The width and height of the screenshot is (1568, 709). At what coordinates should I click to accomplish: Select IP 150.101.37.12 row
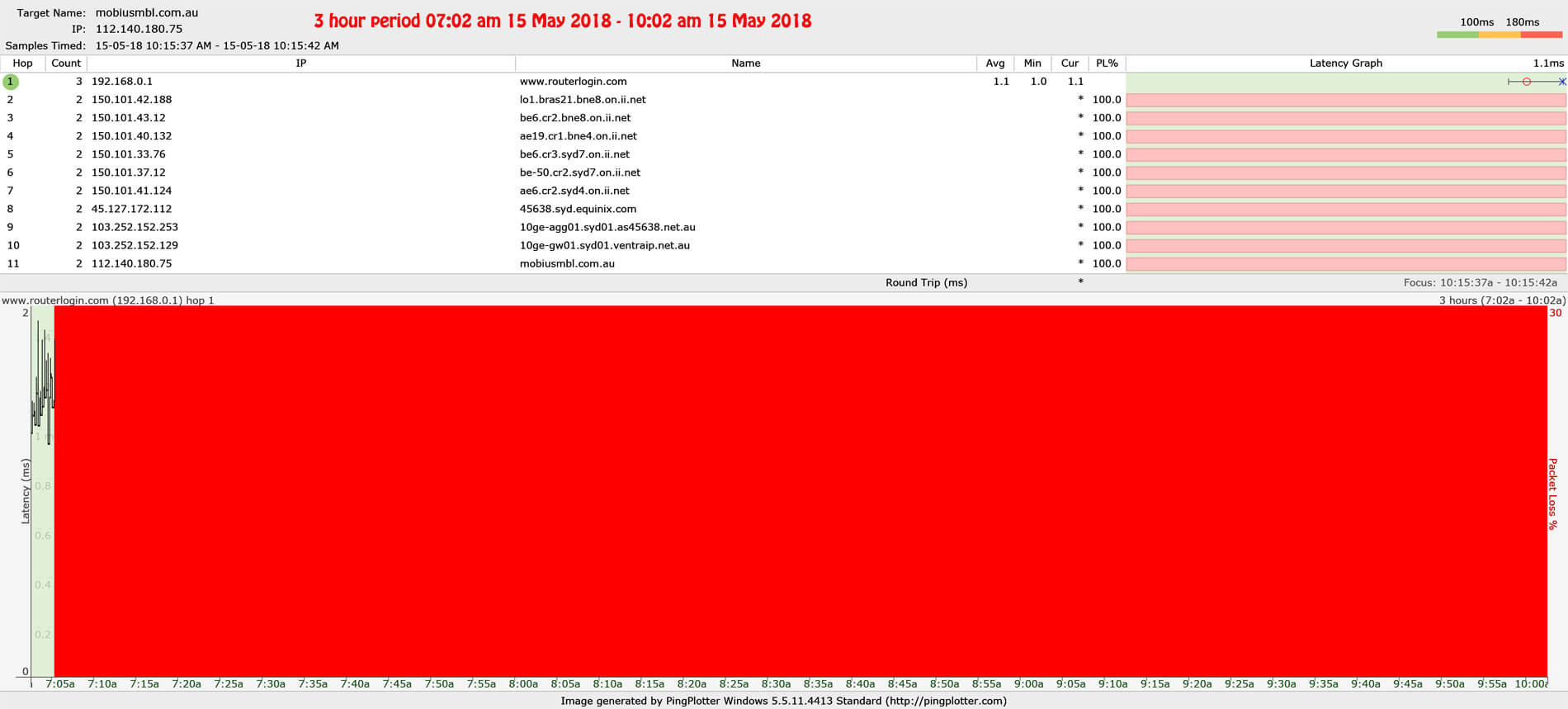coord(128,173)
